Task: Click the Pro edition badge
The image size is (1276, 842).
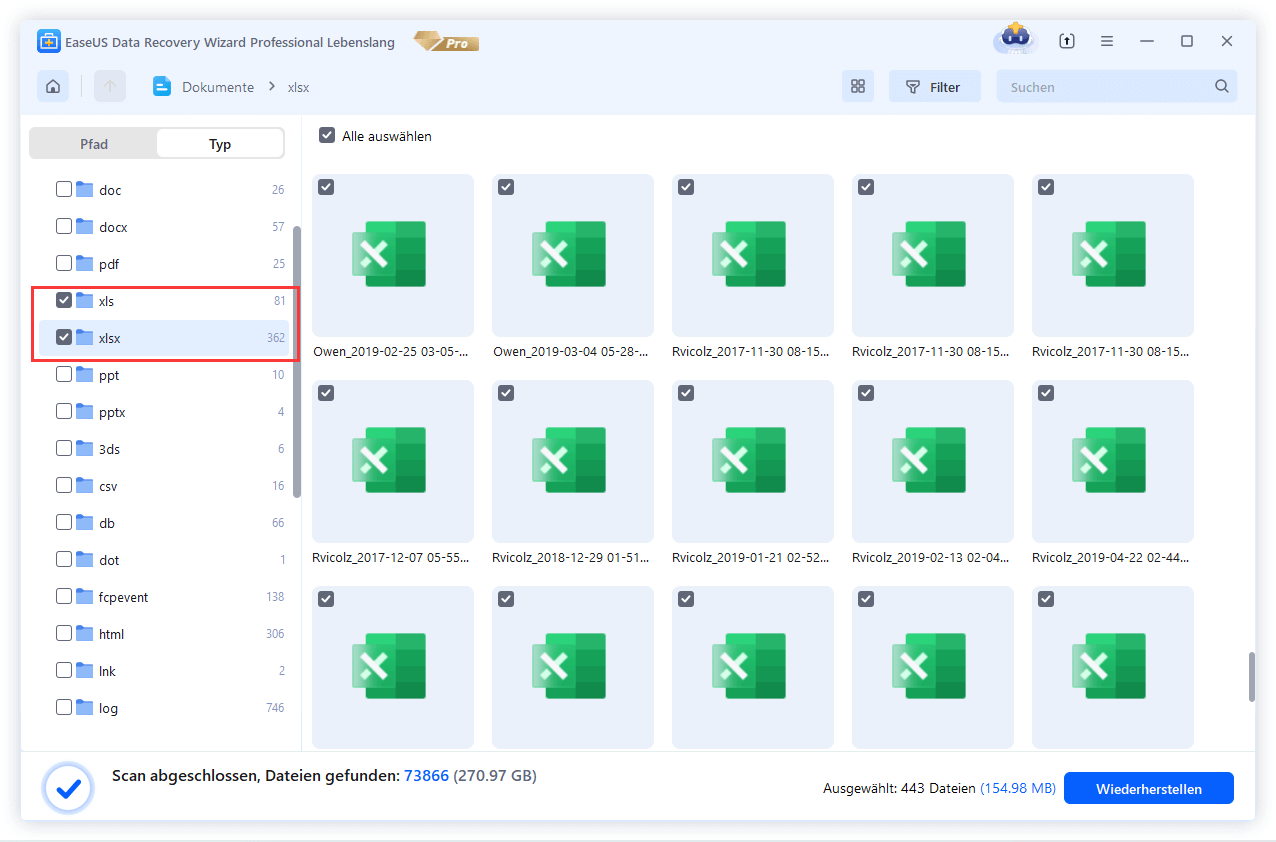Action: coord(446,42)
